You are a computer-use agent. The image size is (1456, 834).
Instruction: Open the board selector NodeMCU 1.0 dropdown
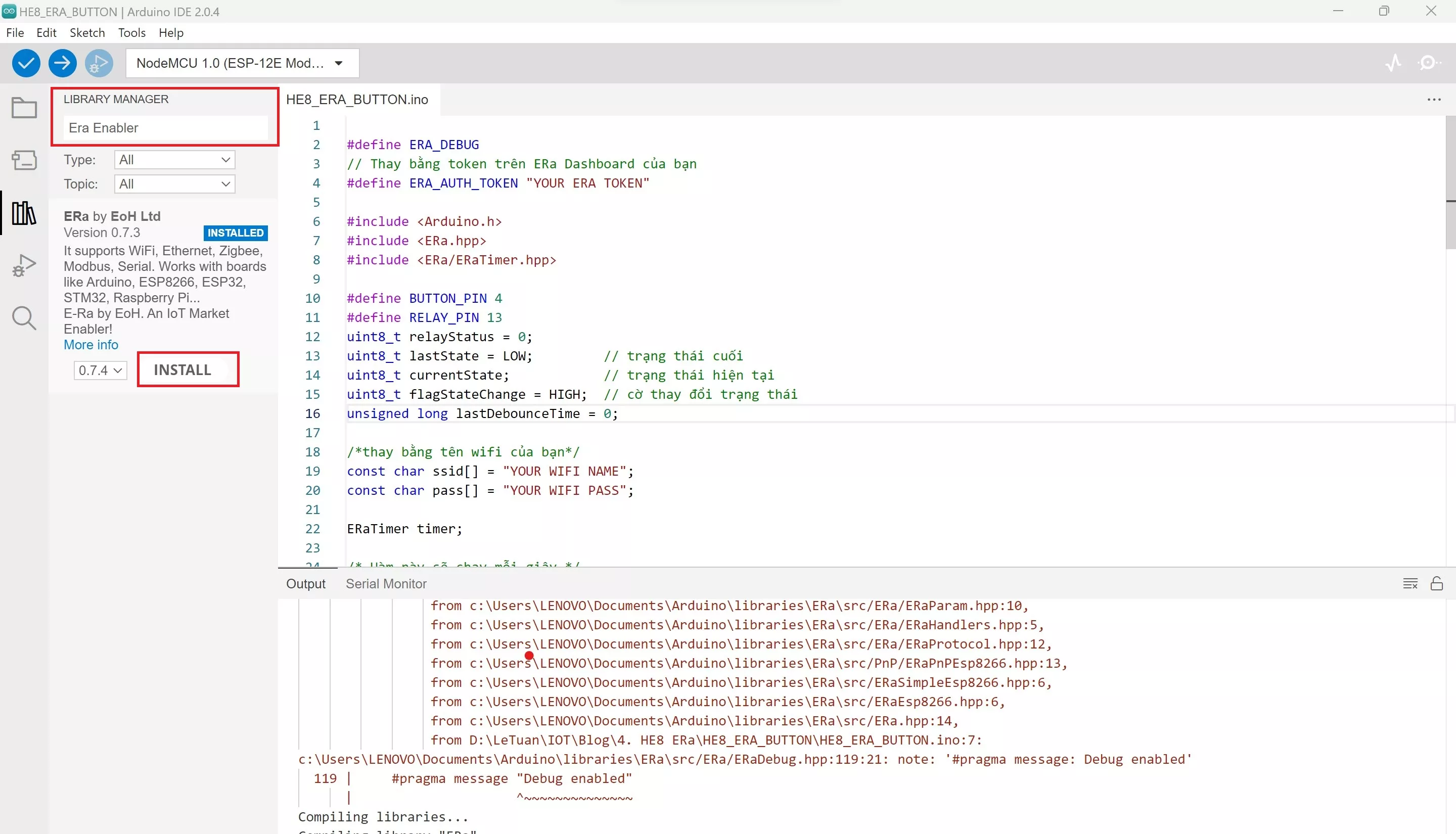point(242,63)
